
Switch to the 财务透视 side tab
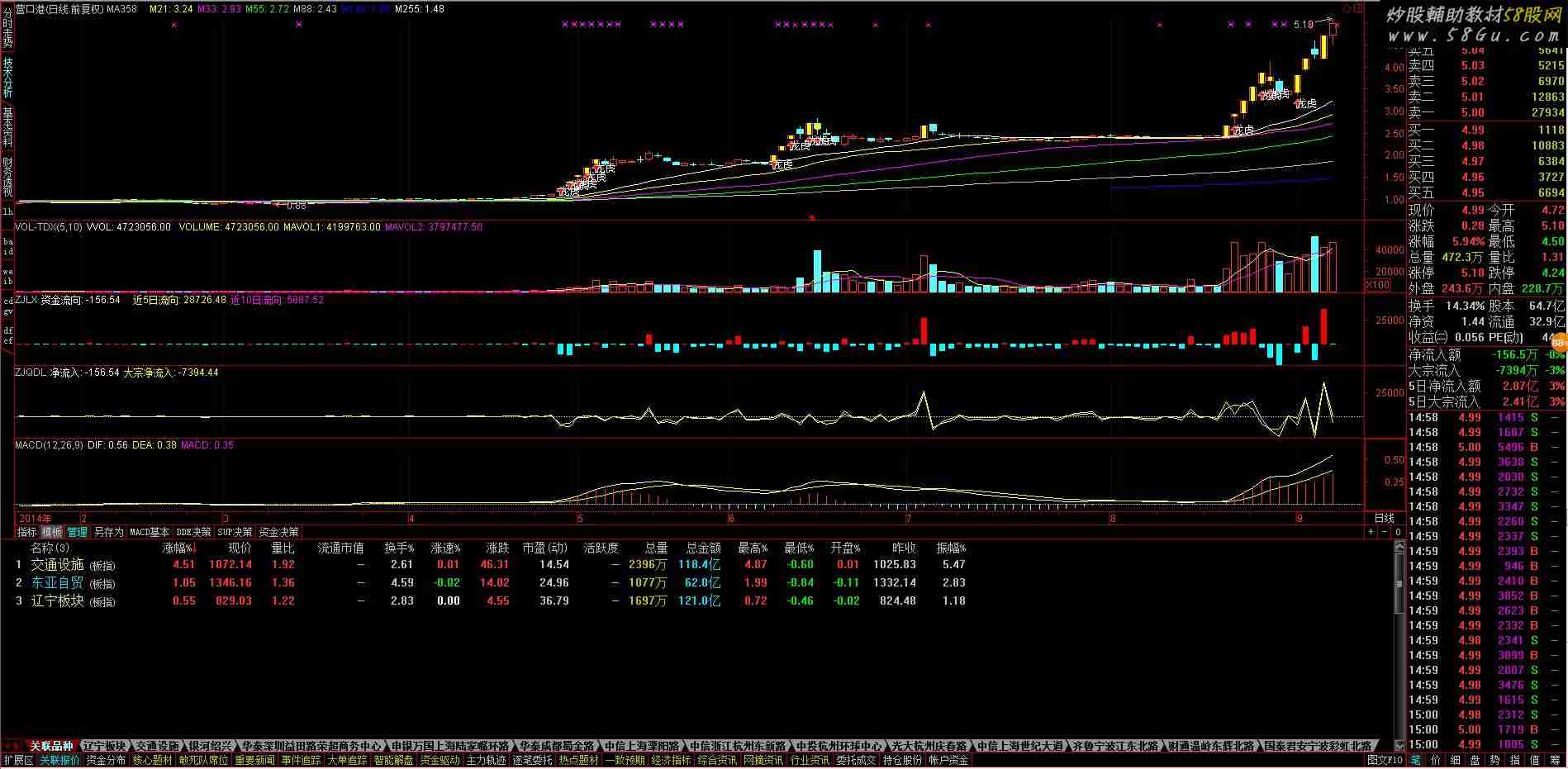click(7, 176)
